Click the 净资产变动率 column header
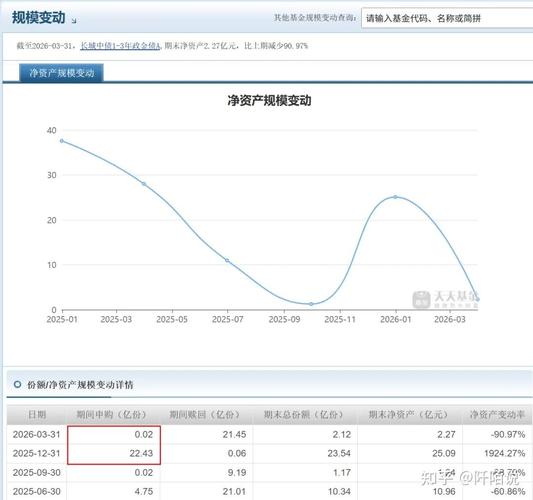 (497, 415)
